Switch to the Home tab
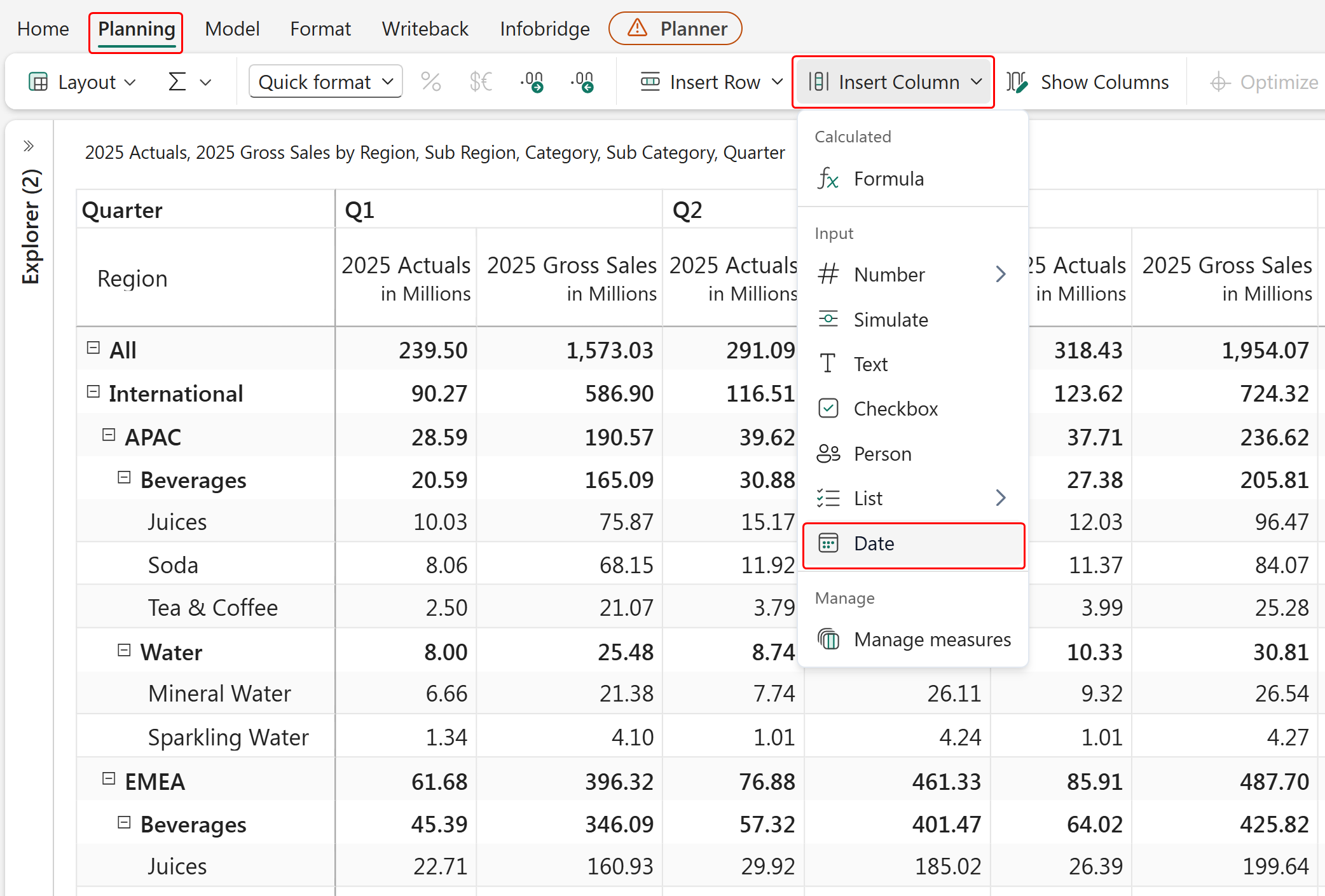The width and height of the screenshot is (1325, 896). pyautogui.click(x=43, y=29)
